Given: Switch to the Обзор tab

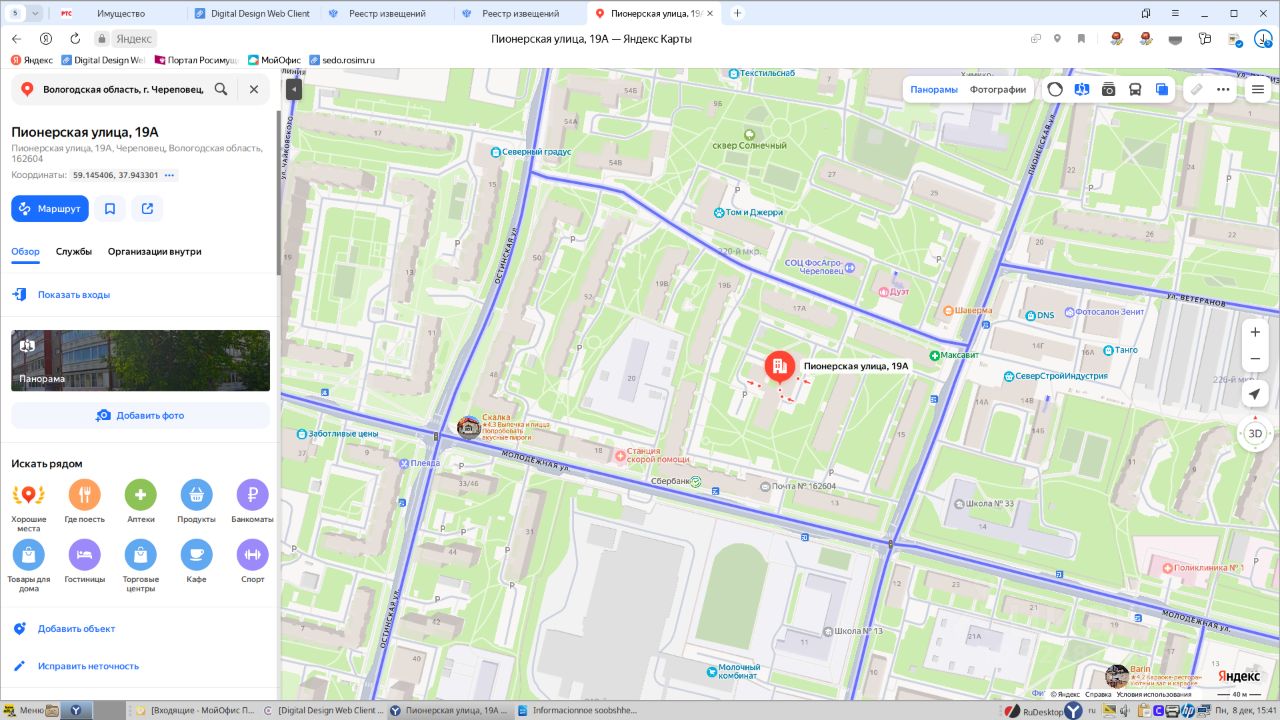Looking at the screenshot, I should 25,252.
